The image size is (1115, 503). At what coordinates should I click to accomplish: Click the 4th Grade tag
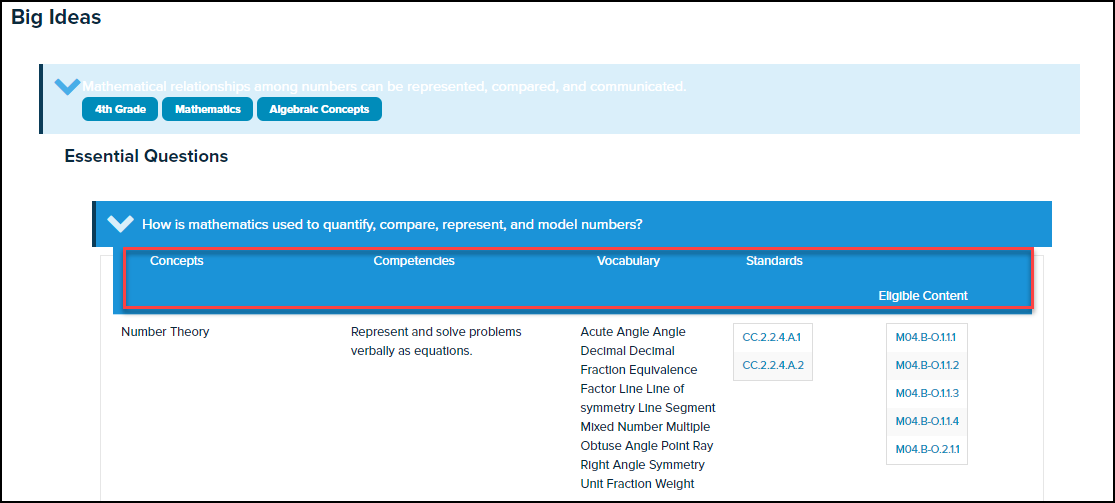(120, 109)
